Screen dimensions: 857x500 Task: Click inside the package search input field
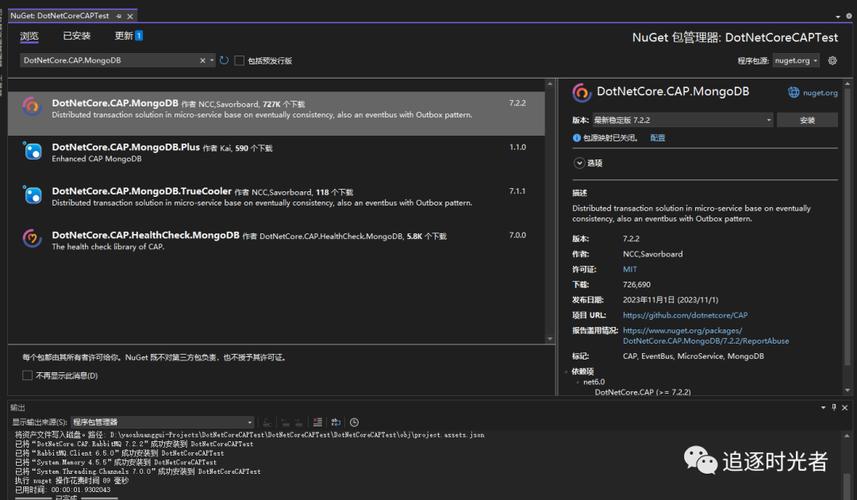click(109, 61)
